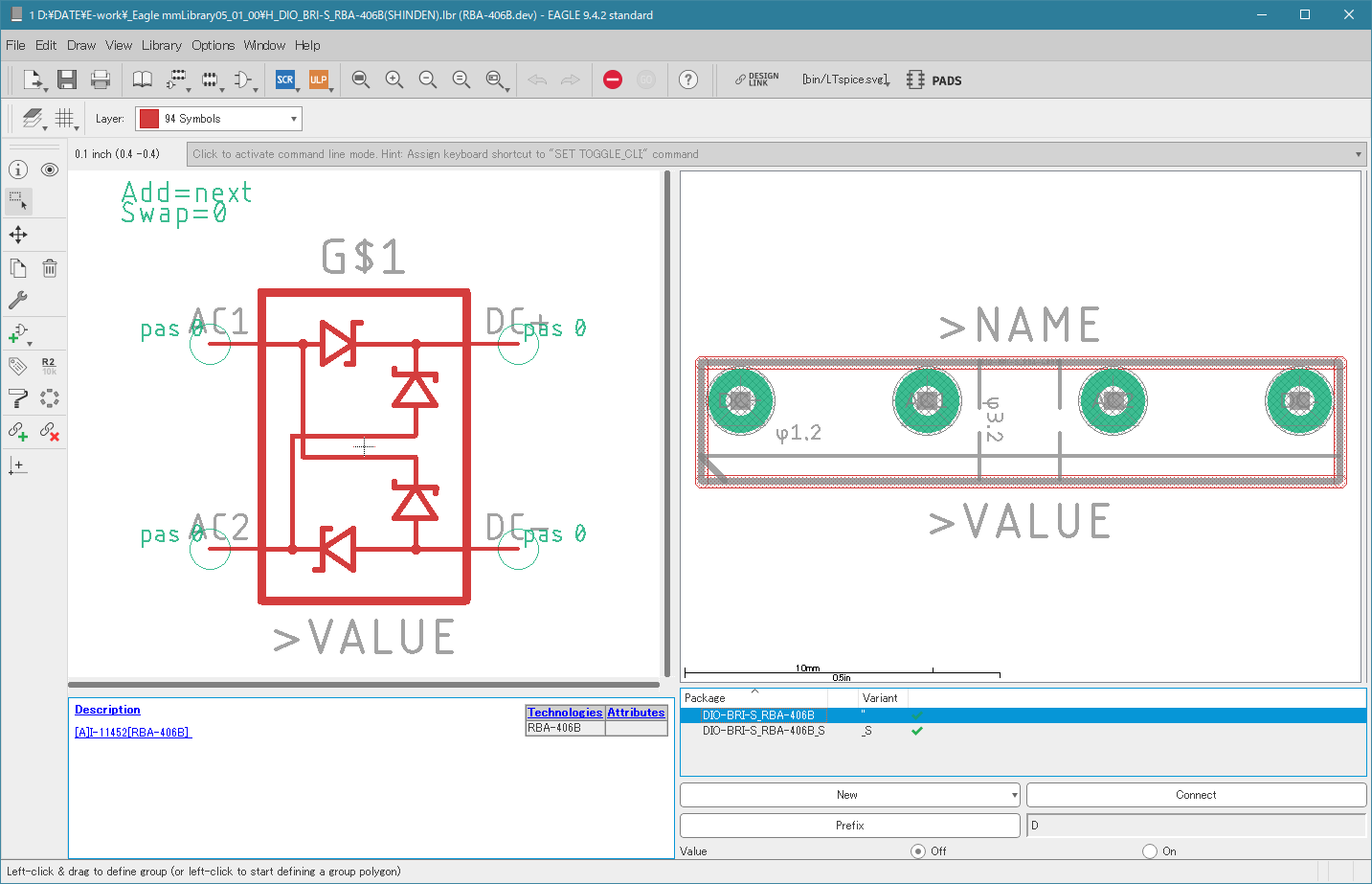Image resolution: width=1372 pixels, height=884 pixels.
Task: Open the Library menu
Action: point(162,45)
